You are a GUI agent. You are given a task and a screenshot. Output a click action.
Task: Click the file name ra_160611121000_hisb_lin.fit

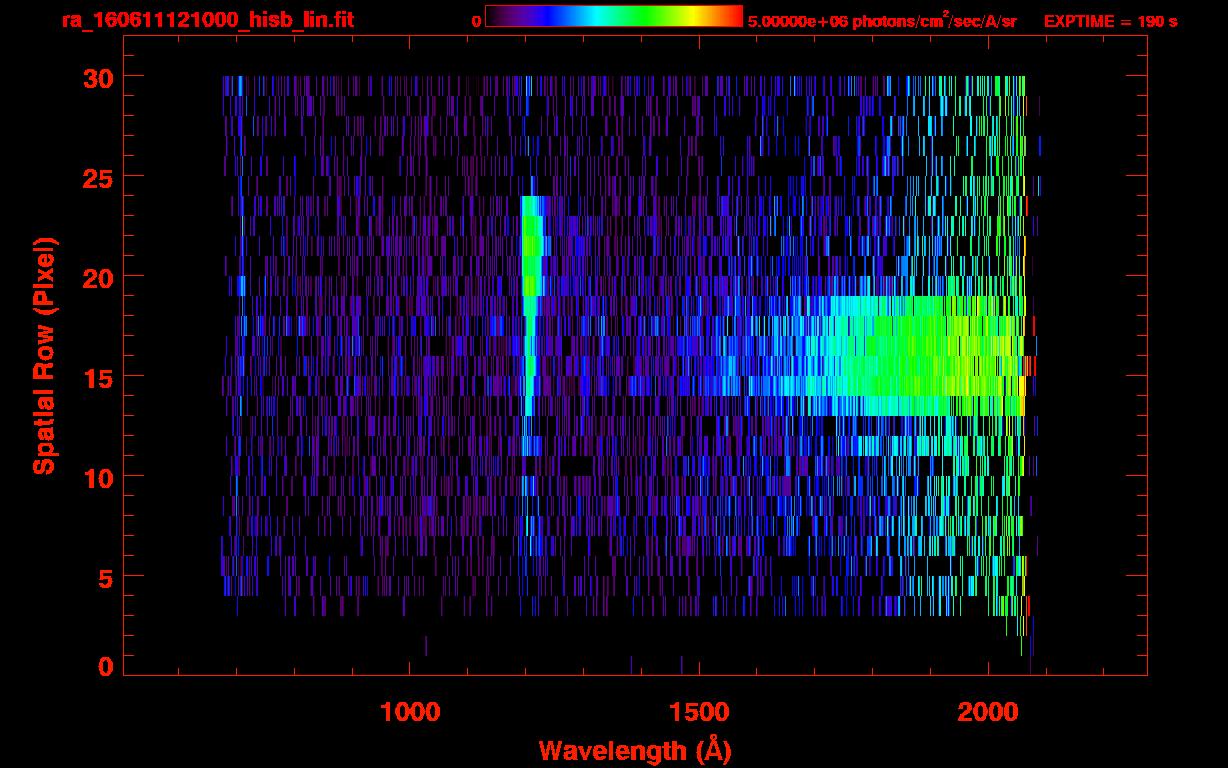(x=207, y=20)
